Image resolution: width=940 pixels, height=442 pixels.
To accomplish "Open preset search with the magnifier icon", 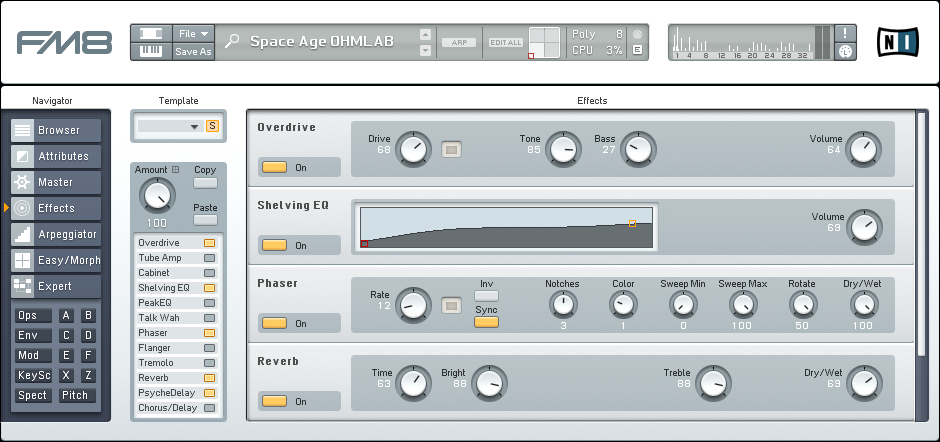I will point(232,41).
